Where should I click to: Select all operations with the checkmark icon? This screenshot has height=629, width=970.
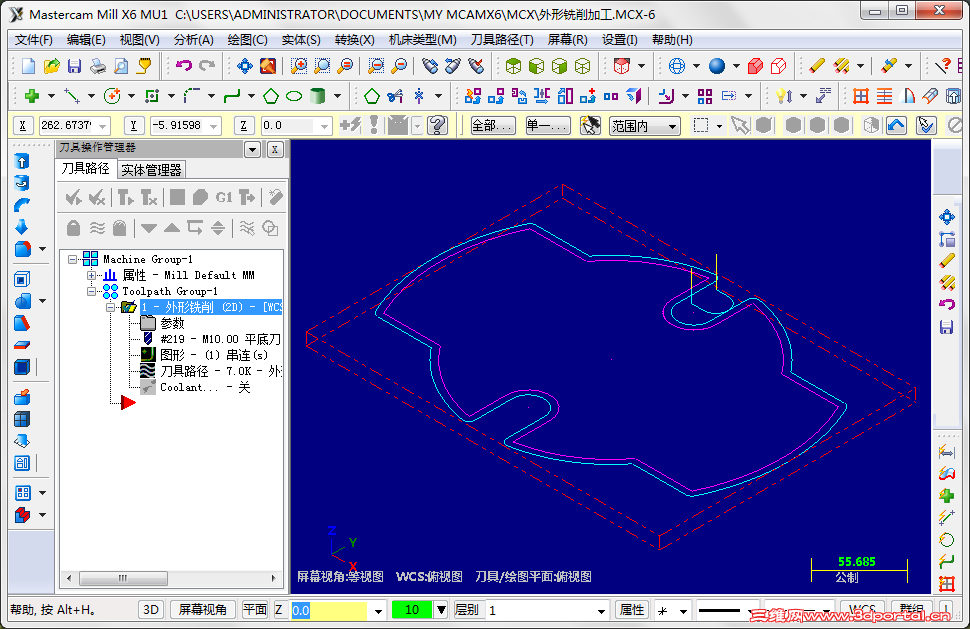(73, 198)
